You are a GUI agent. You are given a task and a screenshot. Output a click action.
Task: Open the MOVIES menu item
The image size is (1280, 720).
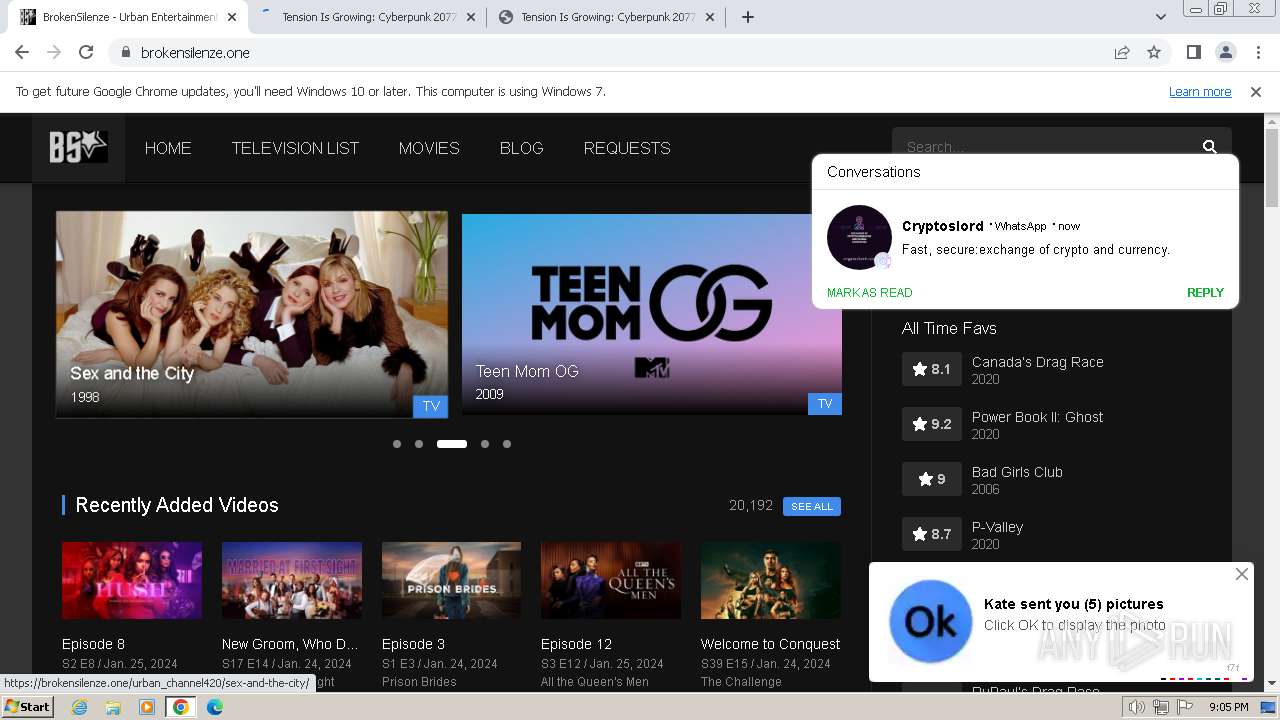point(429,148)
